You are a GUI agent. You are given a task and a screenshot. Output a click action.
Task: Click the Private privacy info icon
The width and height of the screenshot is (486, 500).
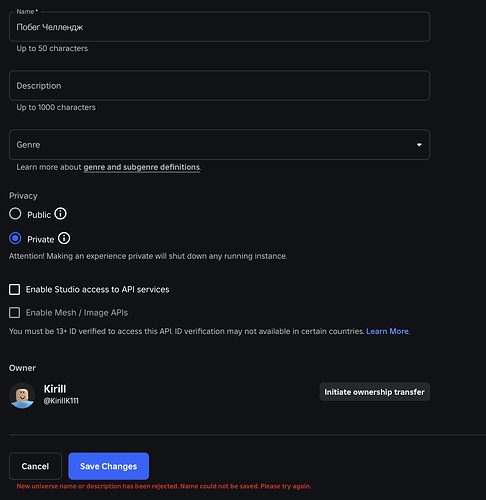tap(64, 238)
